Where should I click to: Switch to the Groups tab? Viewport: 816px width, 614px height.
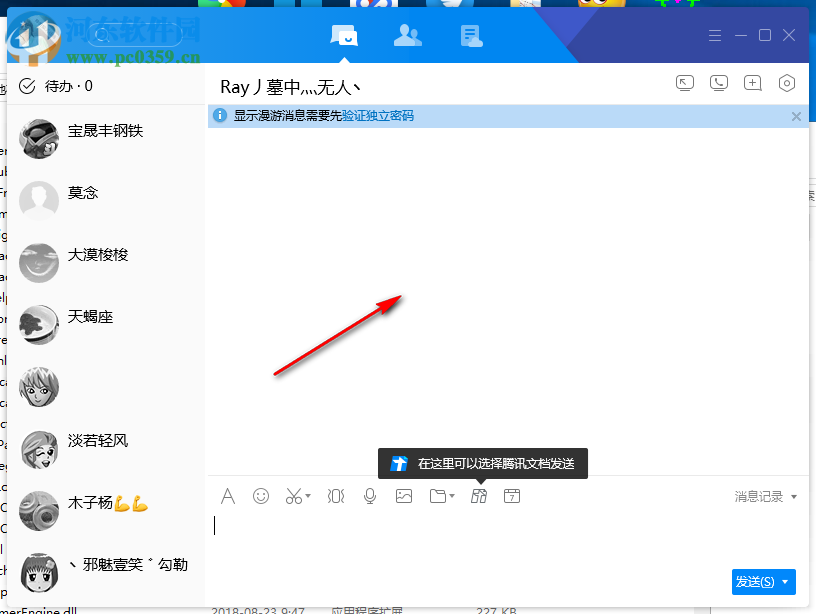point(471,35)
